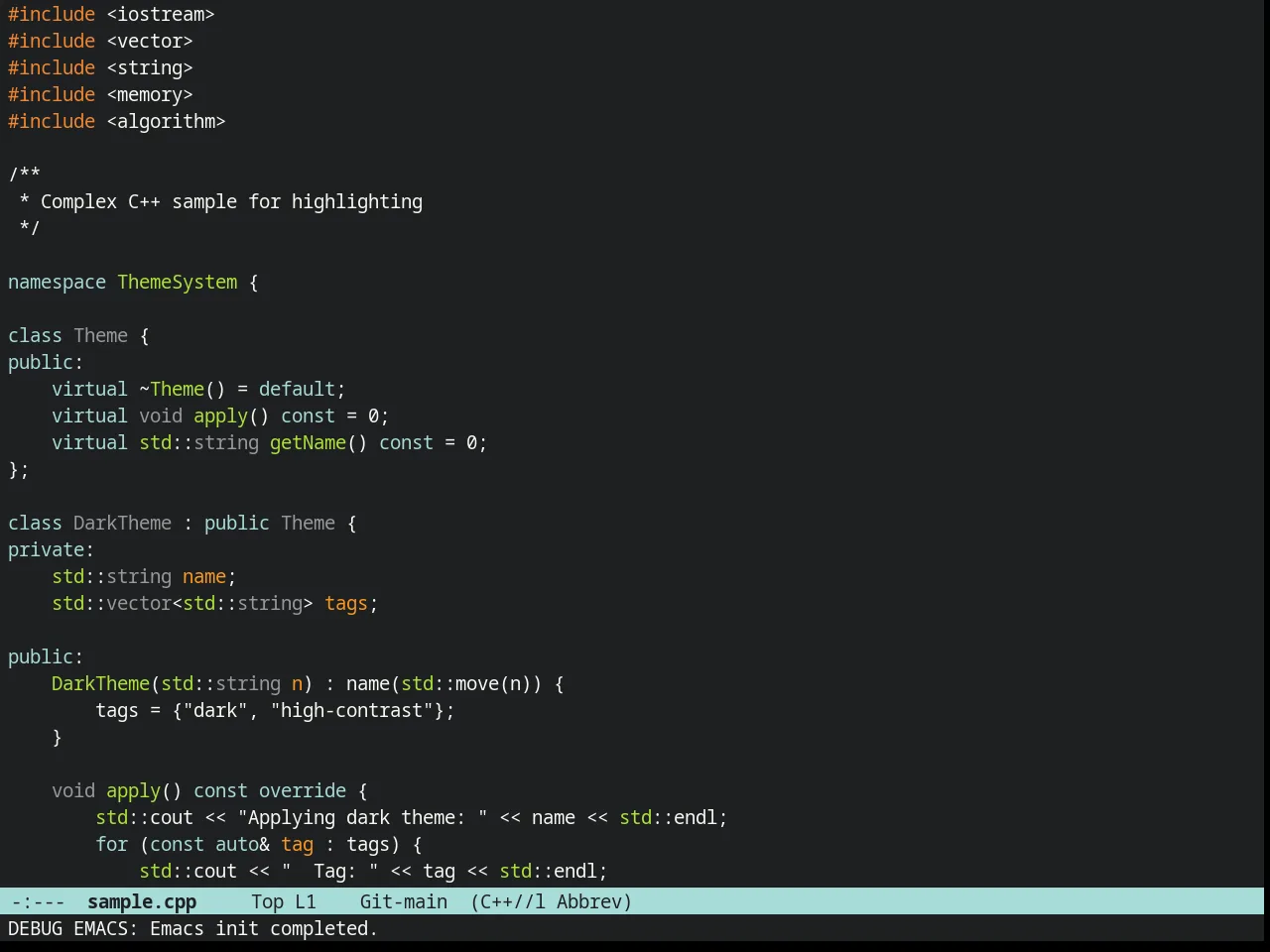The image size is (1270, 952).
Task: Click the 'namespace' keyword
Action: pyautogui.click(x=57, y=282)
